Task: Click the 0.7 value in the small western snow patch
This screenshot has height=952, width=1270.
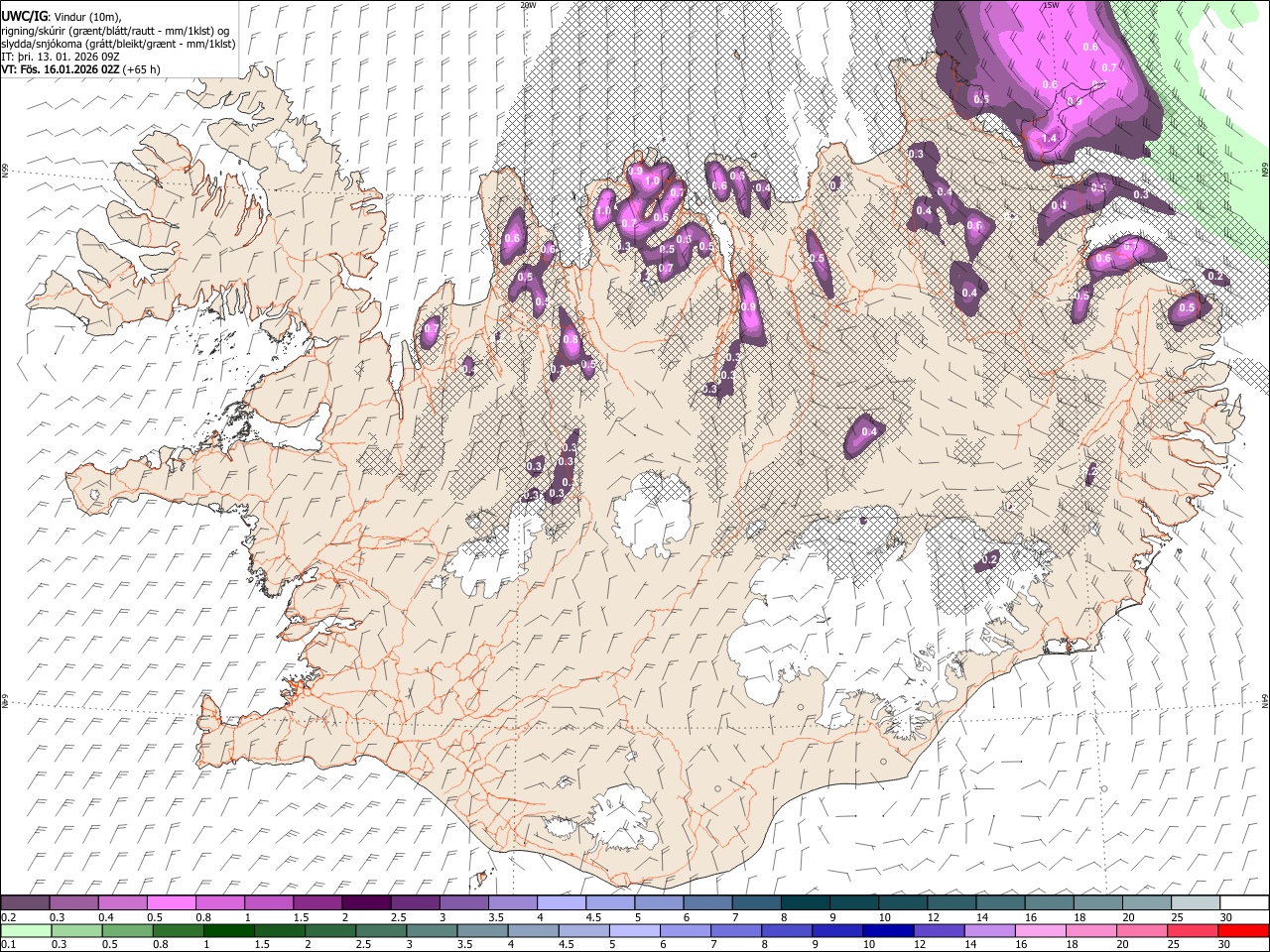Action: pos(431,328)
